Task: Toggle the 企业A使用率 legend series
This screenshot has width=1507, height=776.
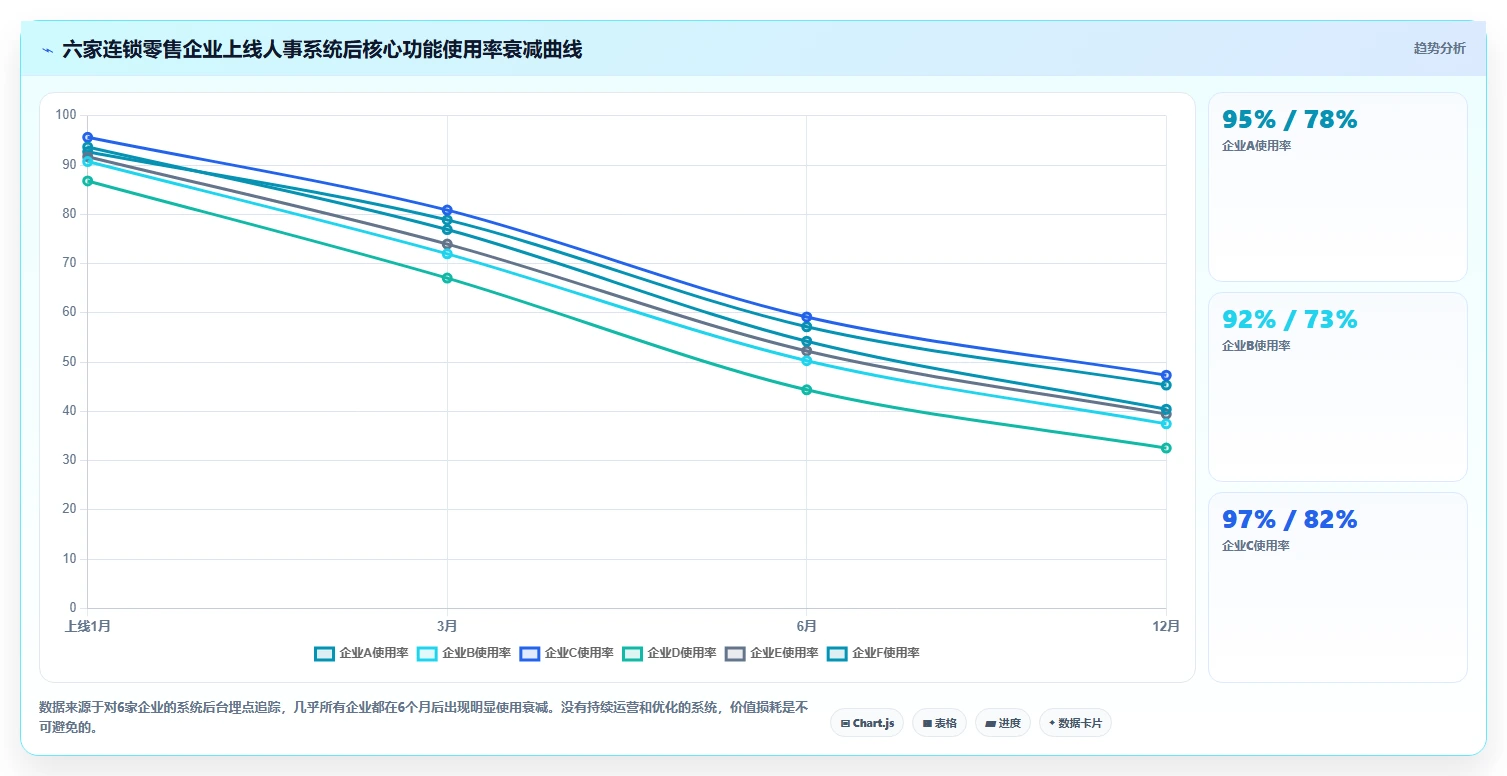Action: pyautogui.click(x=361, y=653)
